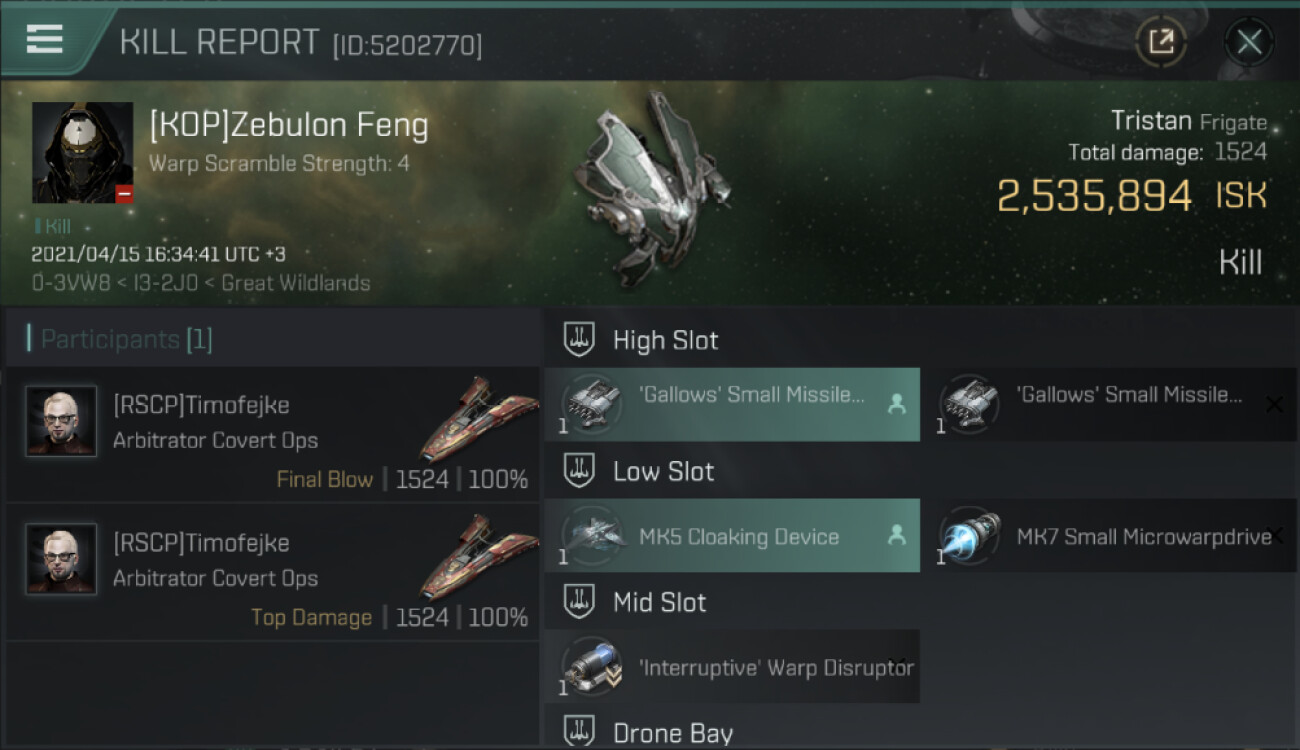
Task: Open Final Blow Timofejke's portrait
Action: click(61, 422)
